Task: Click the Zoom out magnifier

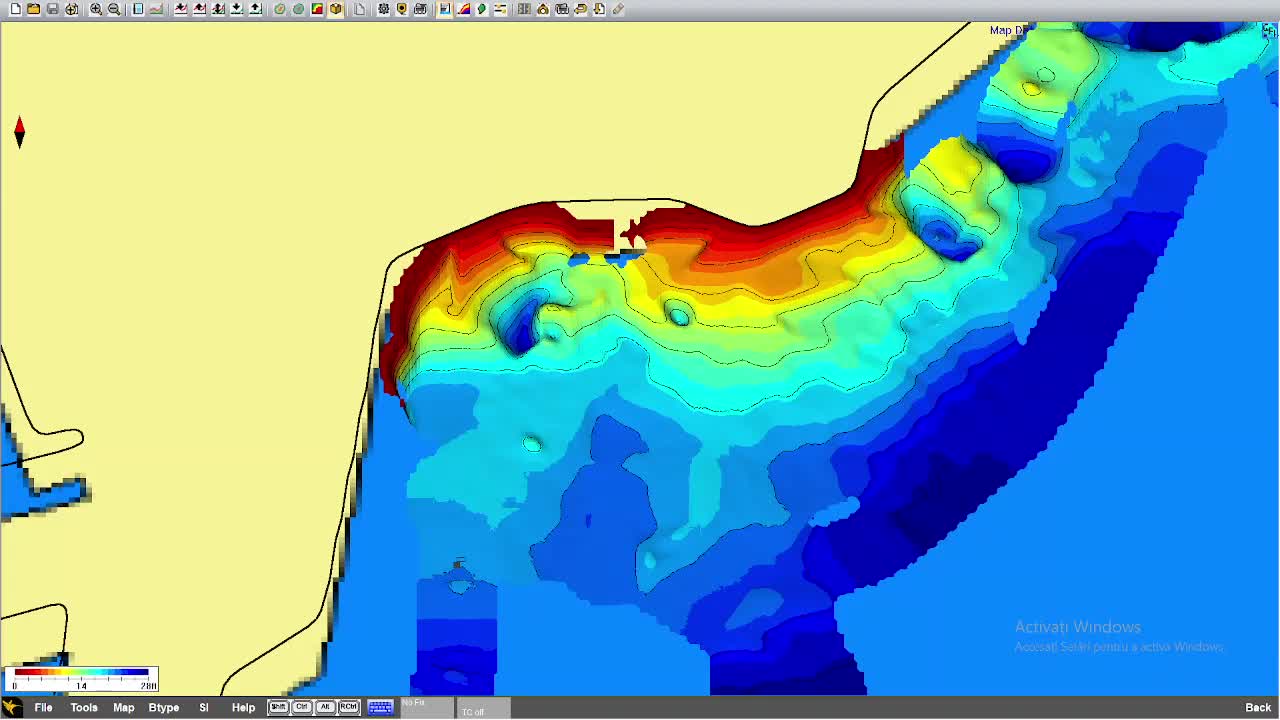Action: [x=114, y=9]
